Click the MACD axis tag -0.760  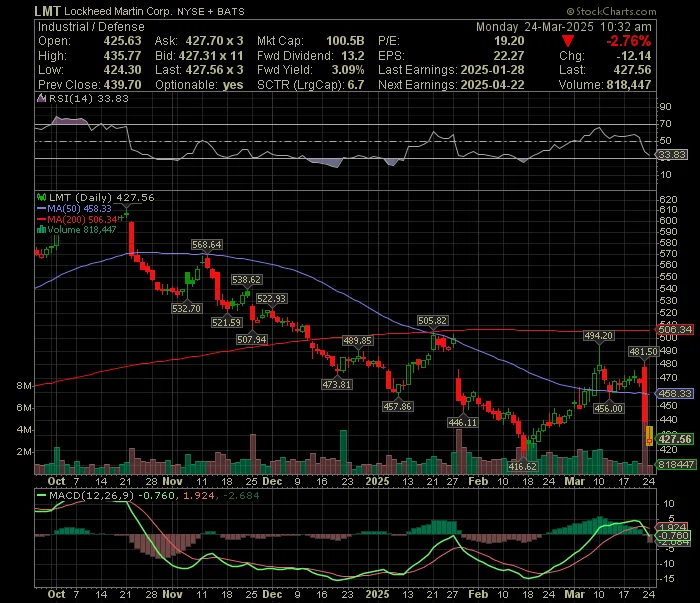(x=673, y=535)
